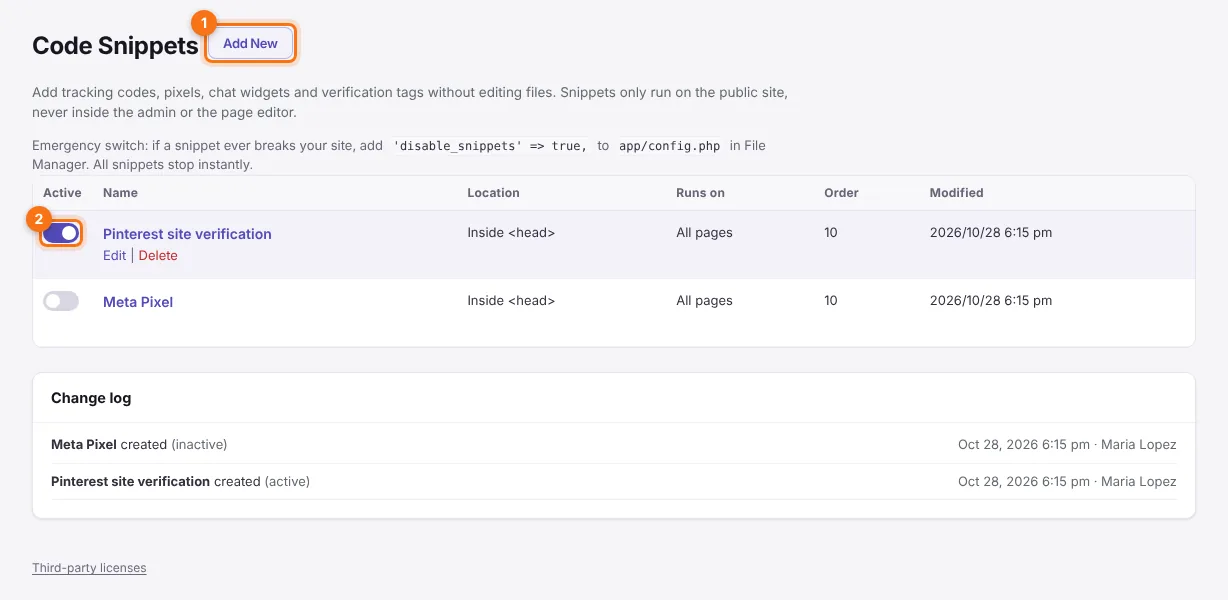Click the Maria Lopez timestamp on Meta Pixel log
The width and height of the screenshot is (1228, 600).
coord(1067,444)
